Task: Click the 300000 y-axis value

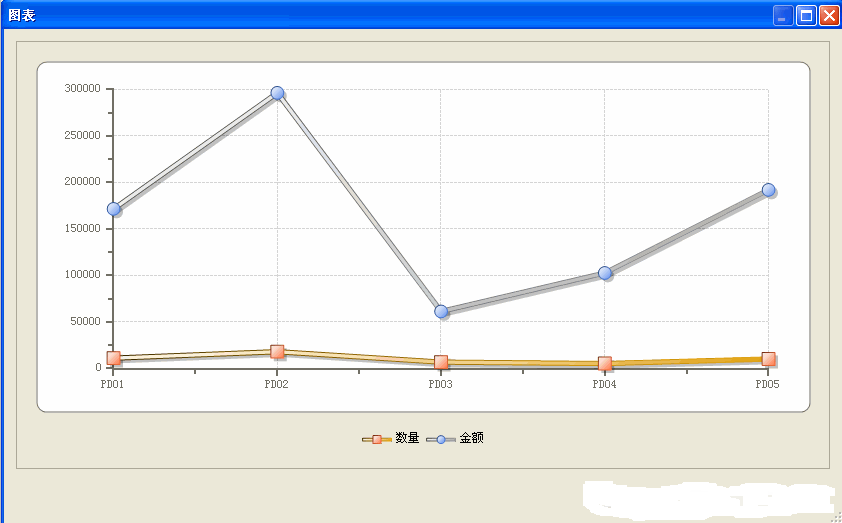Action: coord(83,89)
